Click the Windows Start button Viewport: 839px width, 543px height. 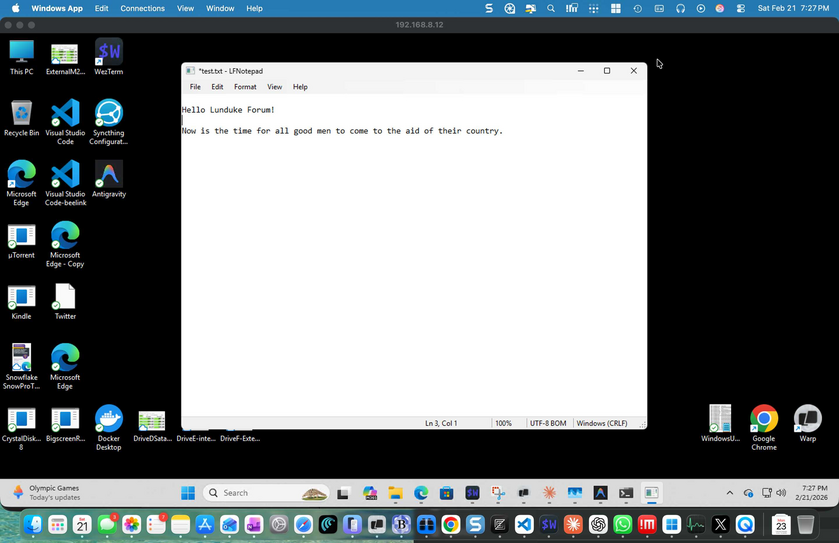point(188,493)
